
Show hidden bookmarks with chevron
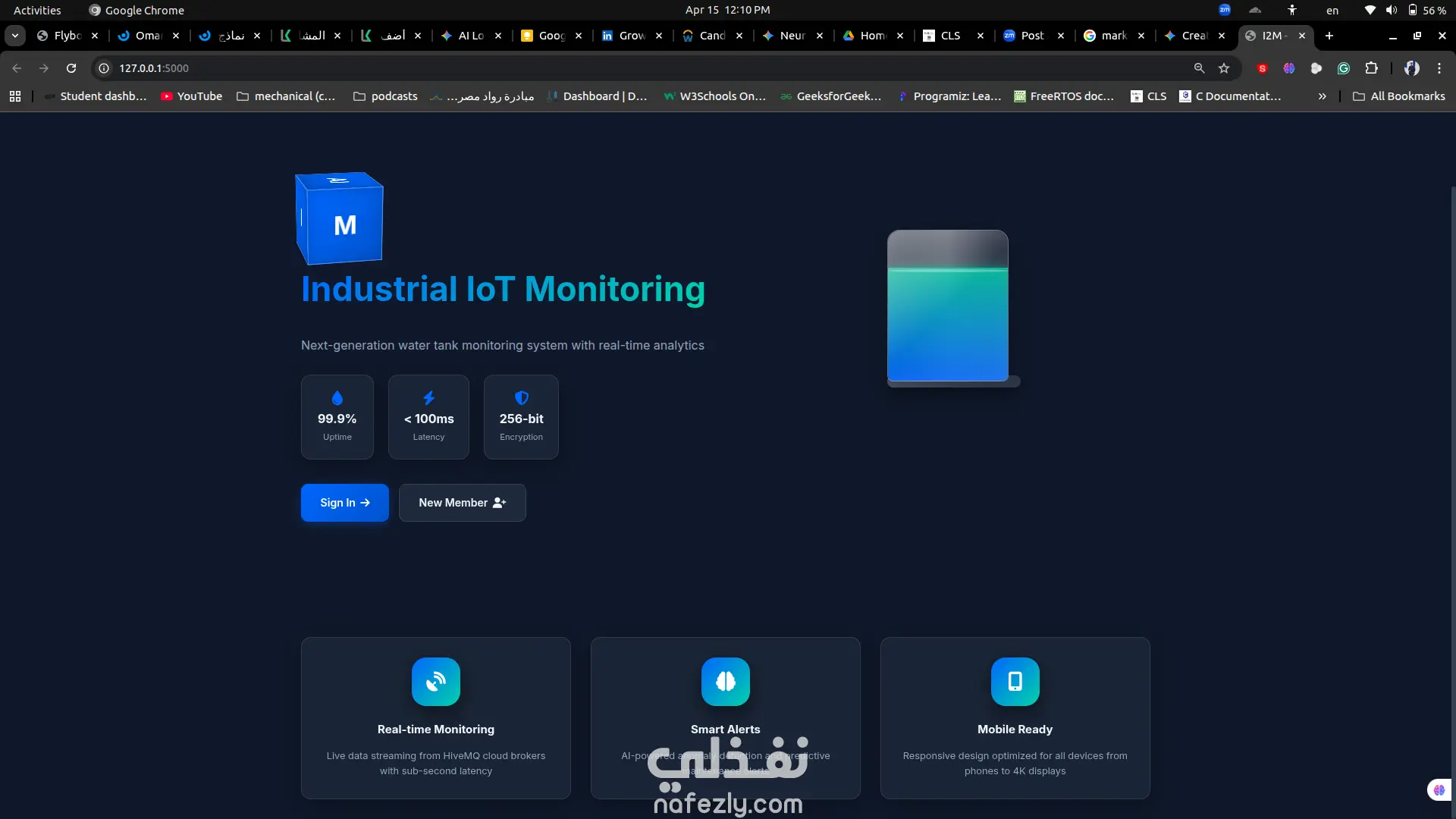(1322, 96)
